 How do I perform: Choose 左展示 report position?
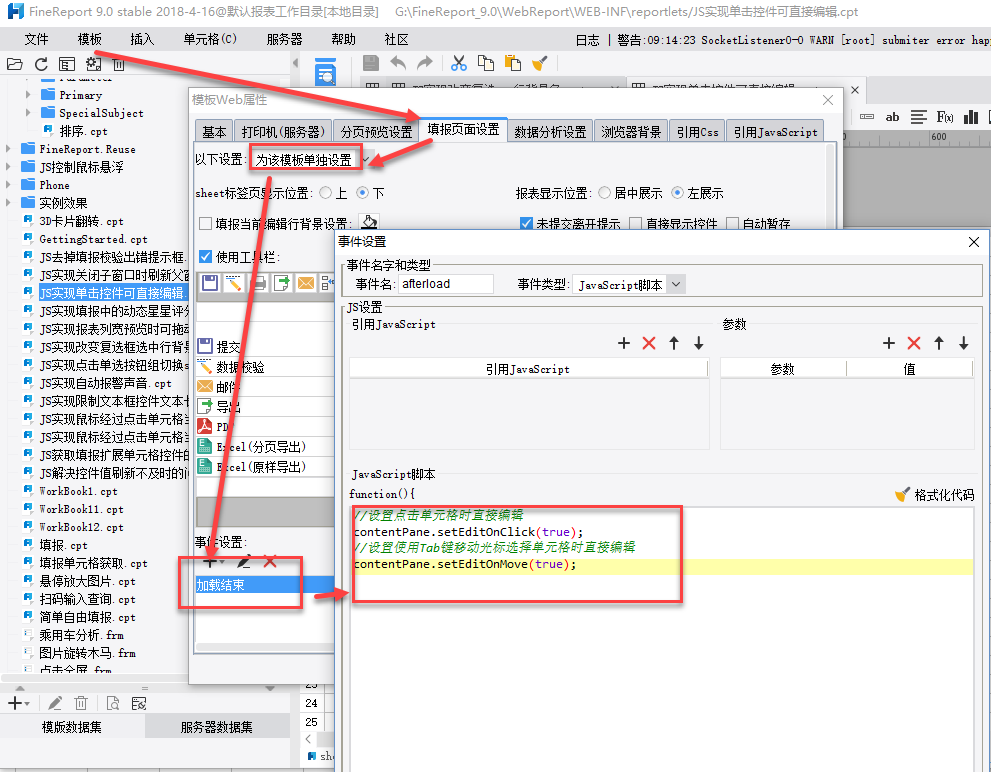pos(678,192)
